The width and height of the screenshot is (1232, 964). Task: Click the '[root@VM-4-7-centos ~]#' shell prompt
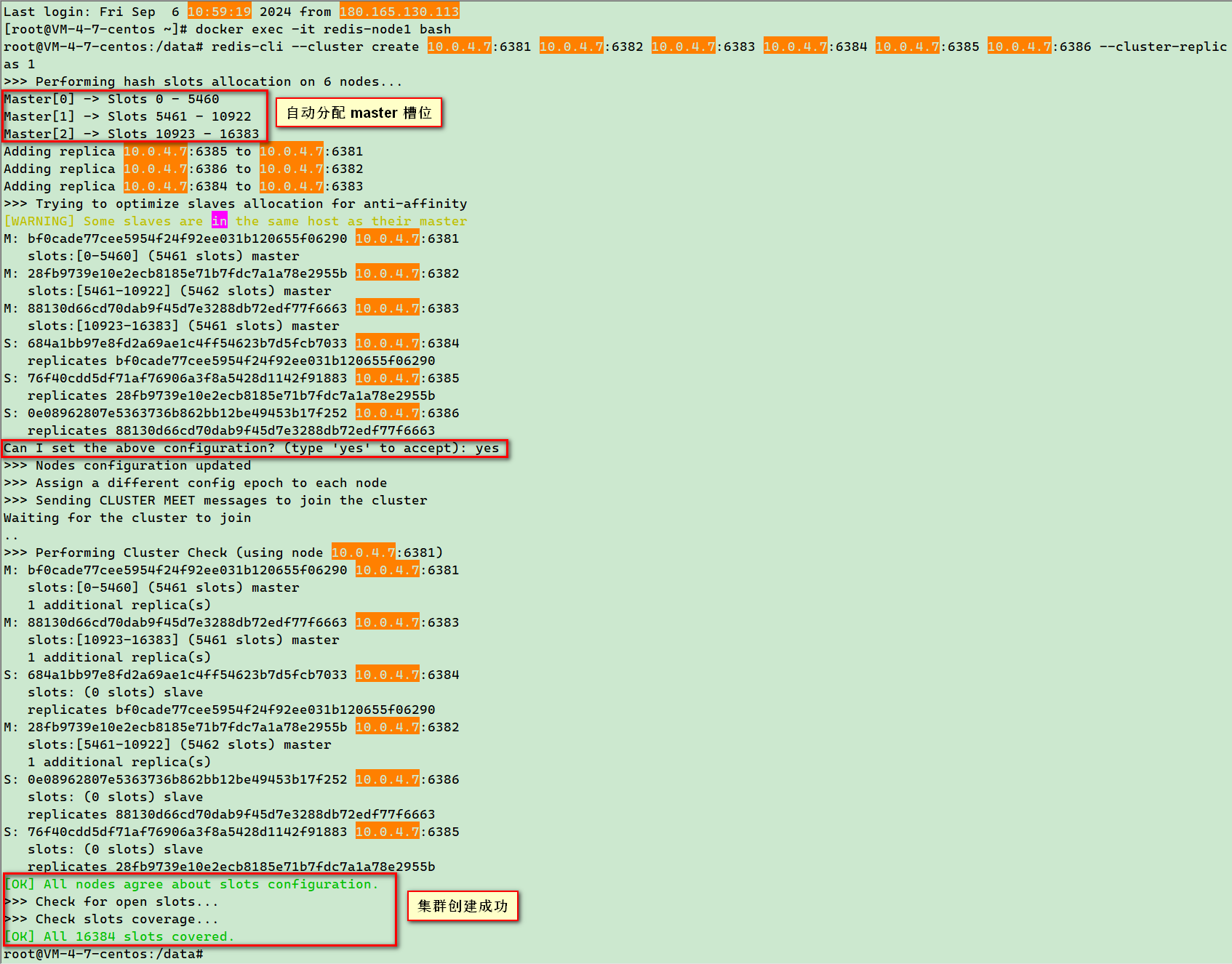95,29
